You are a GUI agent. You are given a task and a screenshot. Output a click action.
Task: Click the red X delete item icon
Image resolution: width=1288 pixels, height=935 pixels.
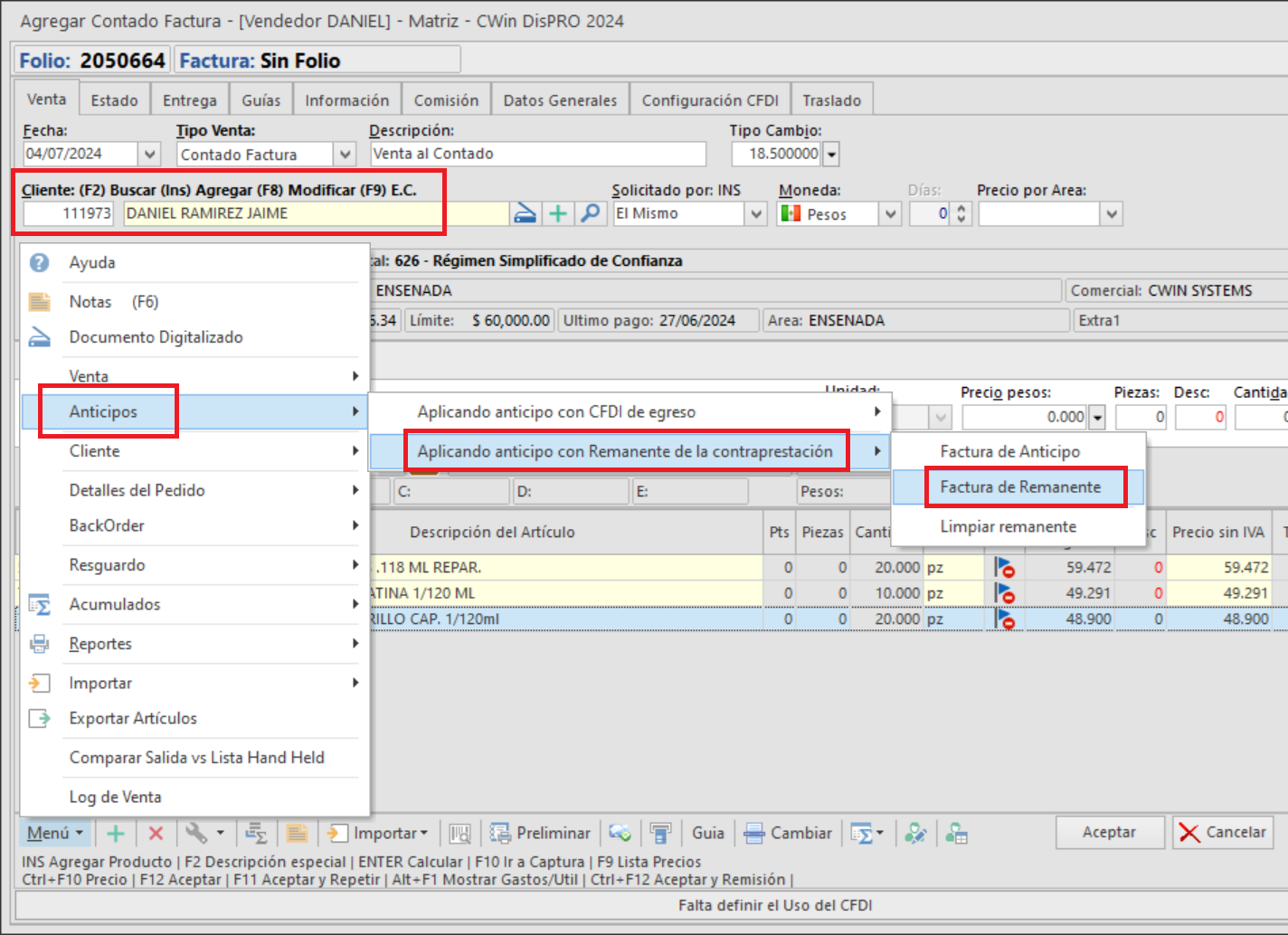pos(156,833)
